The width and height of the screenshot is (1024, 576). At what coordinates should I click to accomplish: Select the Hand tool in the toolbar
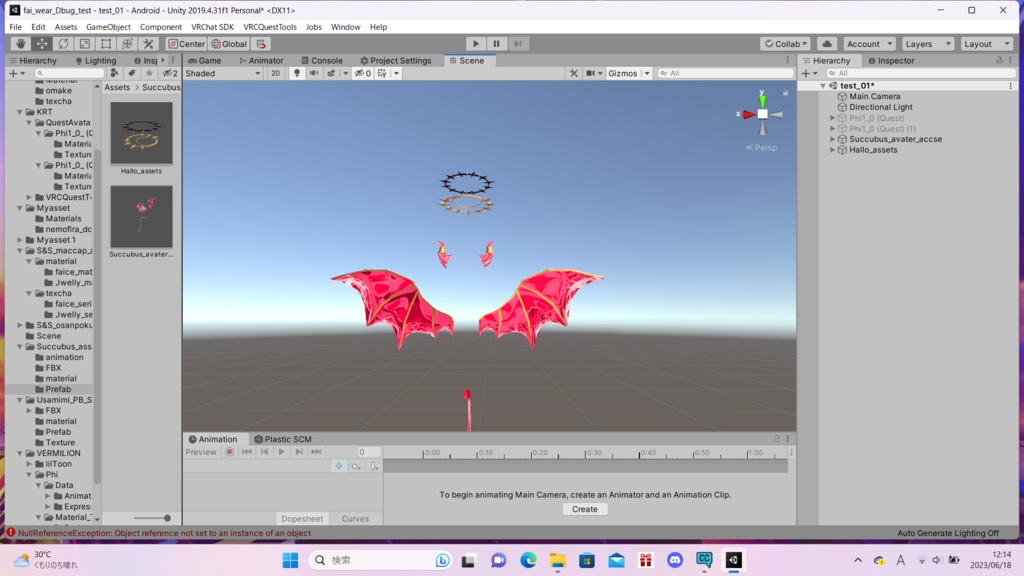pyautogui.click(x=22, y=43)
